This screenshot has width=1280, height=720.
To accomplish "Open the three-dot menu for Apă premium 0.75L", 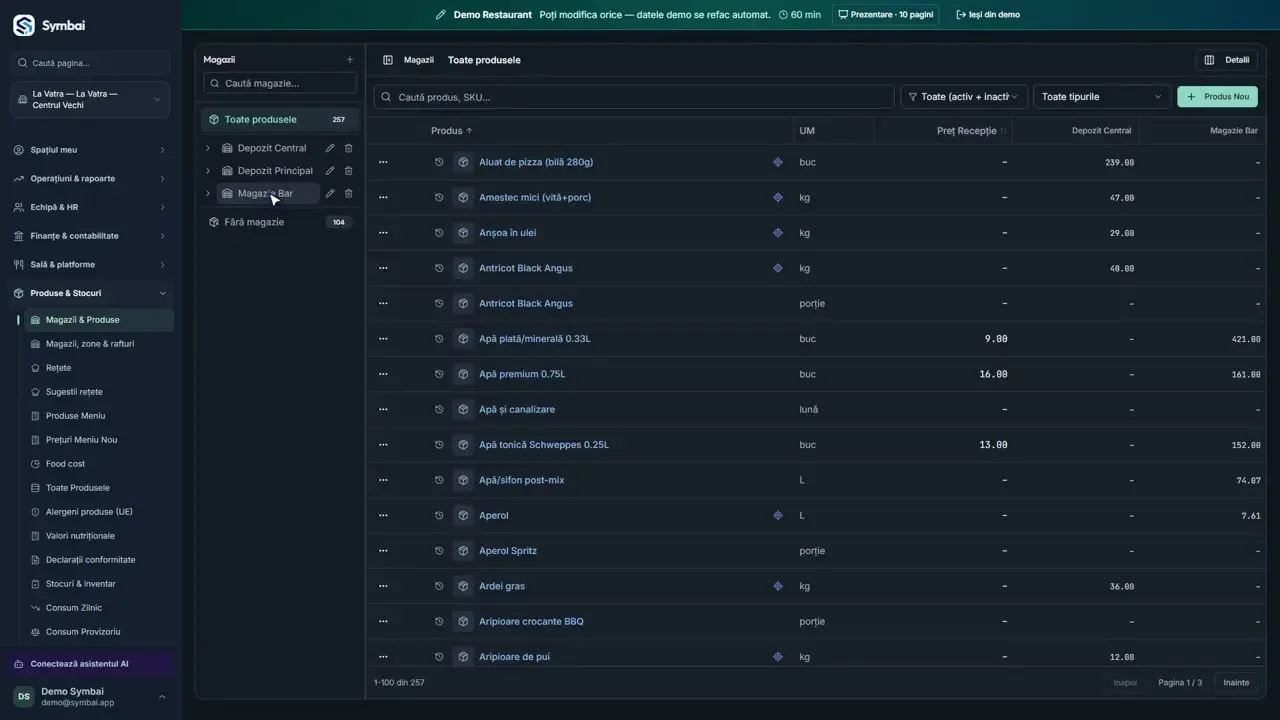I will pyautogui.click(x=383, y=374).
